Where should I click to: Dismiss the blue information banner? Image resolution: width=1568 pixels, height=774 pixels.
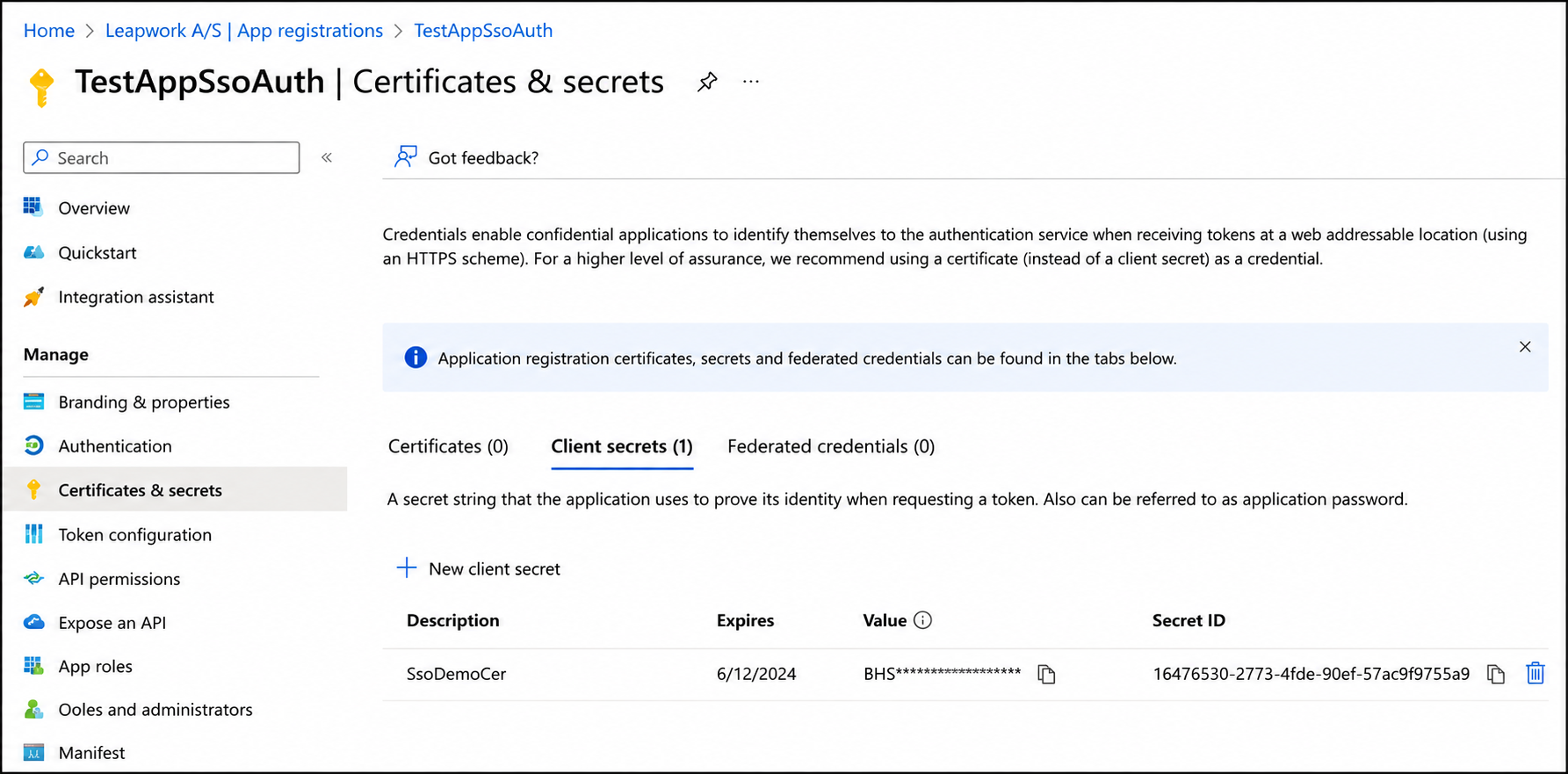click(x=1525, y=347)
